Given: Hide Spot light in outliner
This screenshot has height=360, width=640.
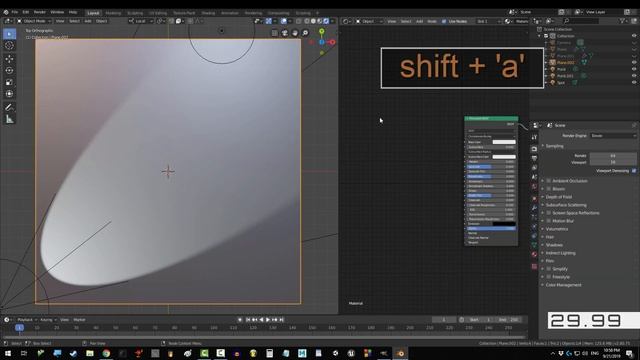Looking at the screenshot, I should coord(634,82).
